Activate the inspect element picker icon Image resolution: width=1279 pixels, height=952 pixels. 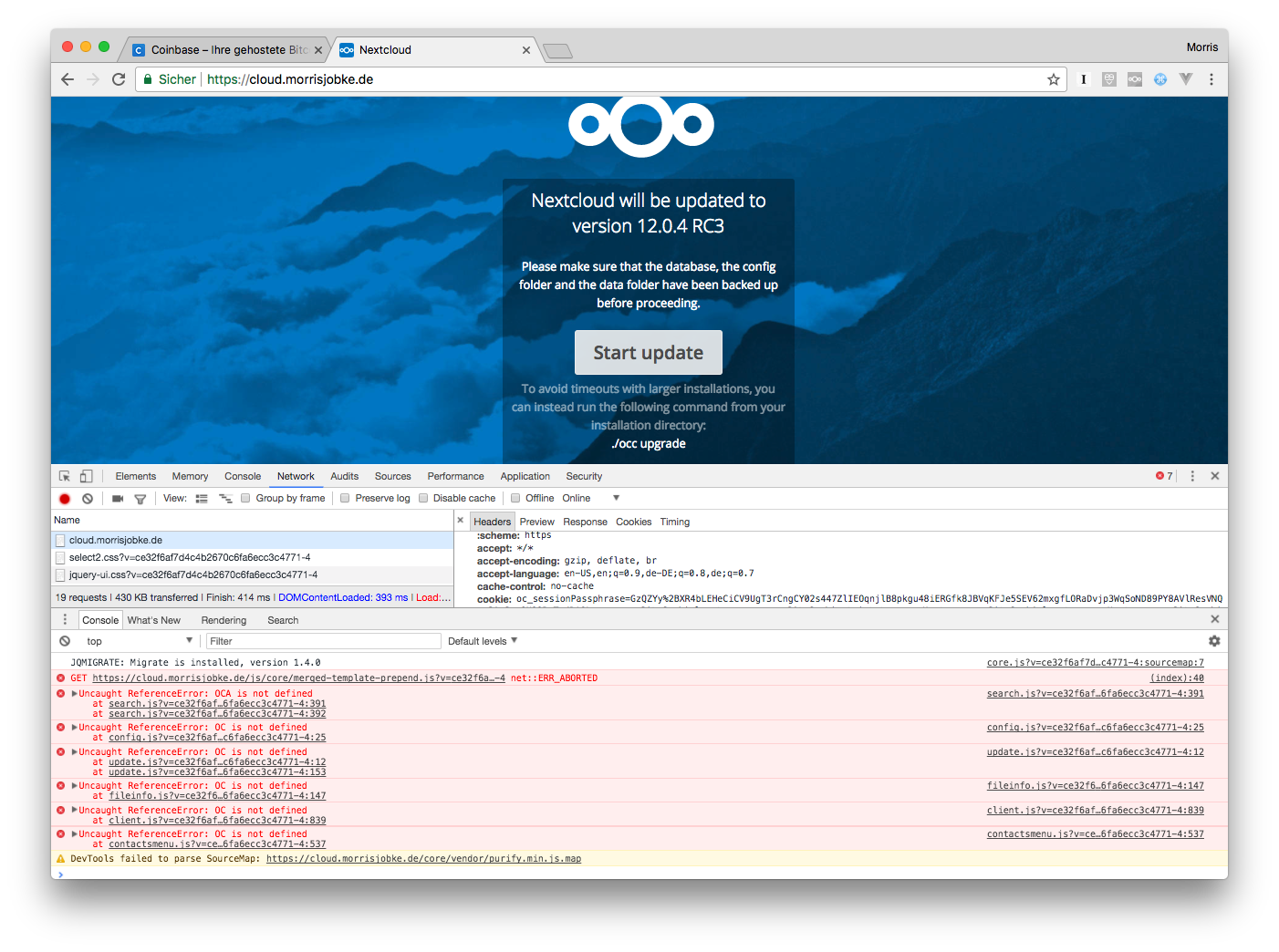[x=65, y=476]
